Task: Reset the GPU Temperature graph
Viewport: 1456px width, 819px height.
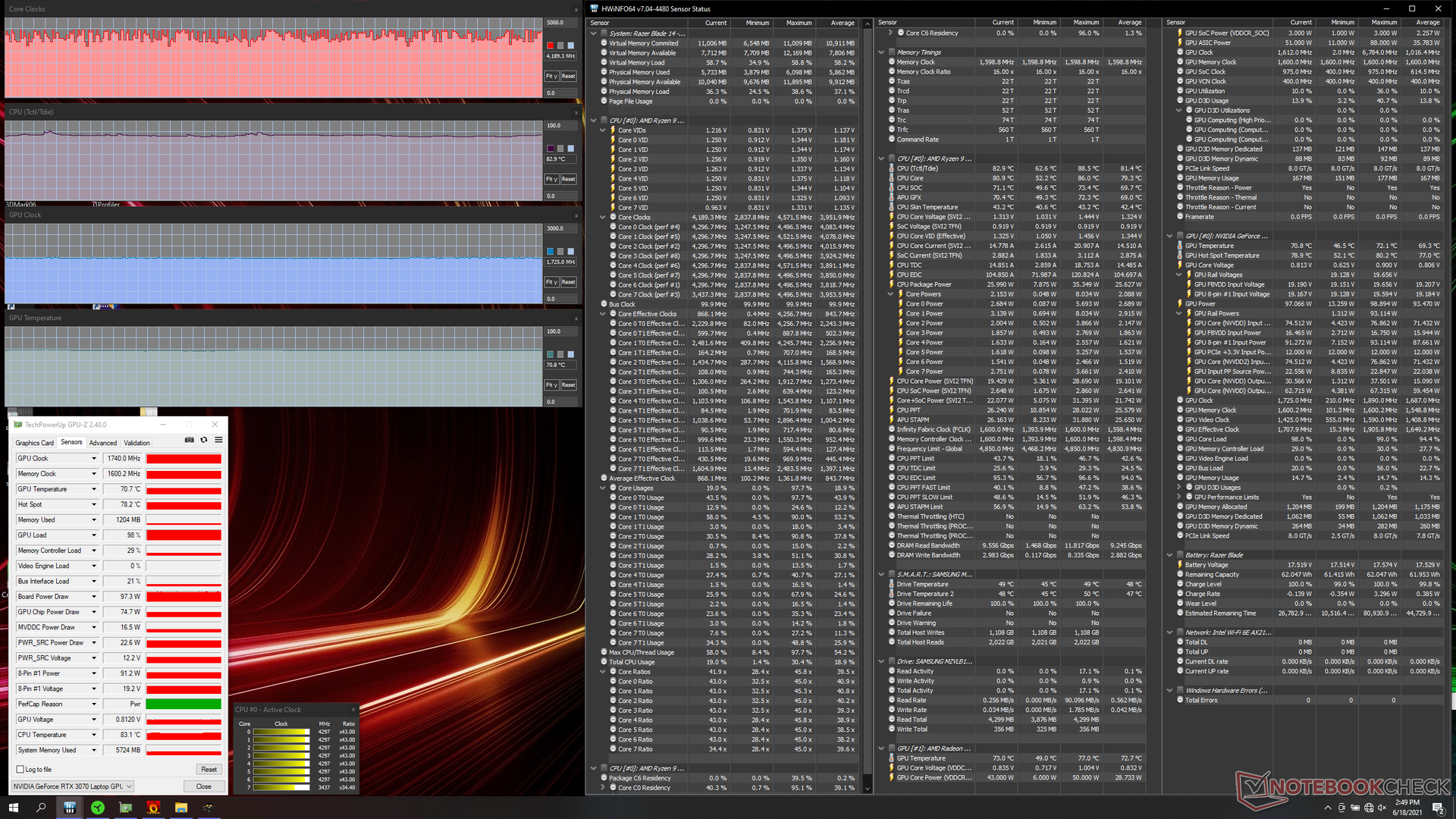Action: point(568,385)
